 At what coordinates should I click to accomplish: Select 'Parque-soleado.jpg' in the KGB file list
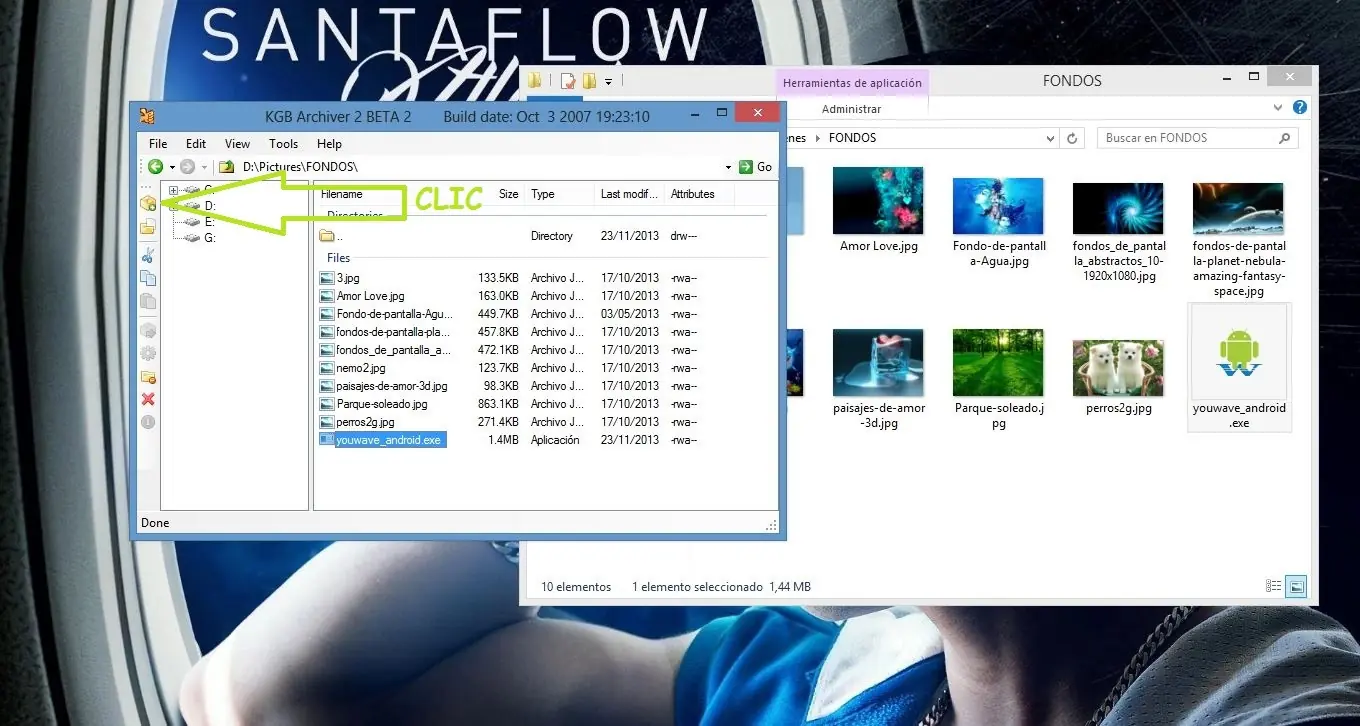click(x=382, y=404)
